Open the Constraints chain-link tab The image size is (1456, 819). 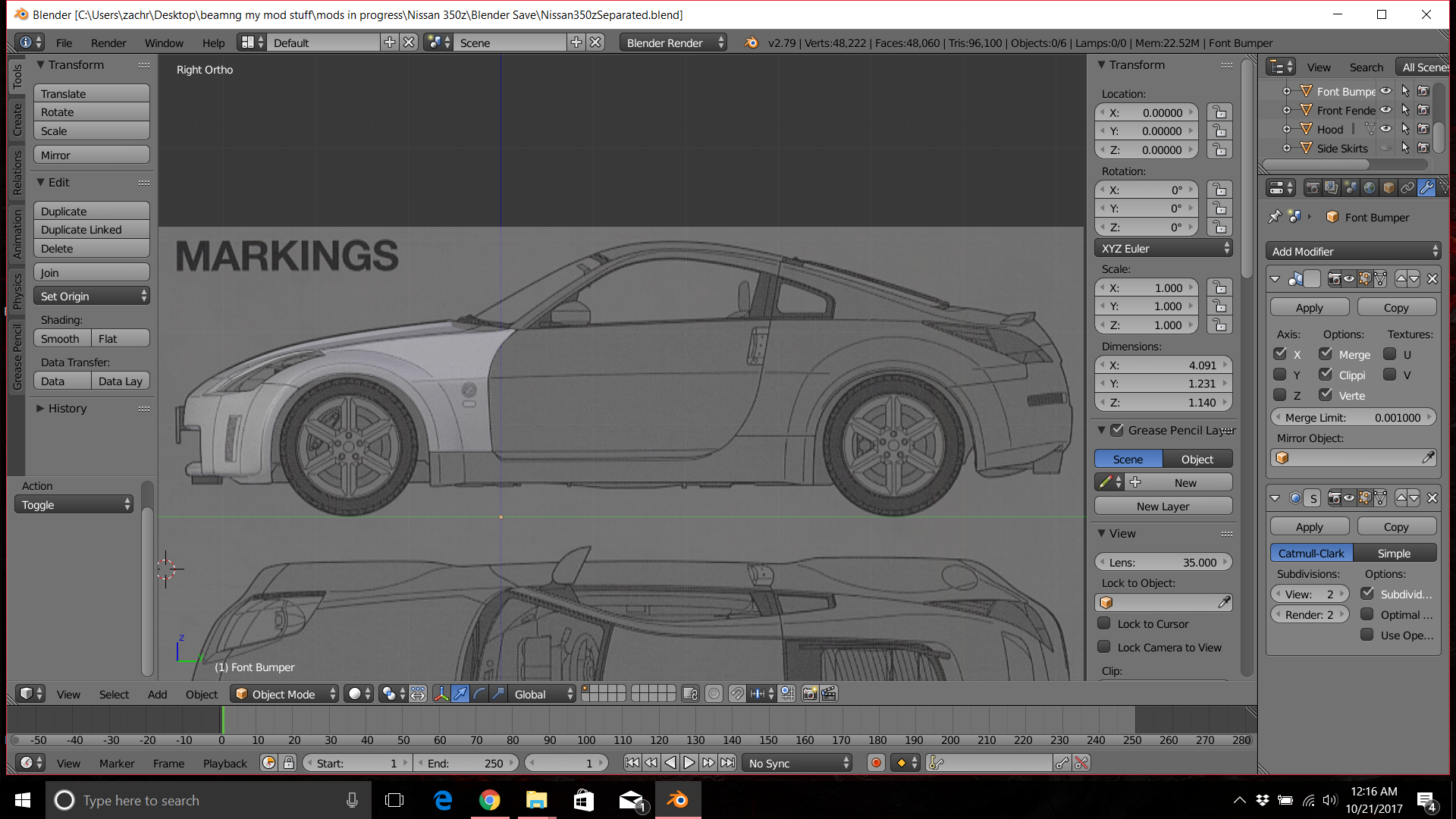click(x=1407, y=187)
